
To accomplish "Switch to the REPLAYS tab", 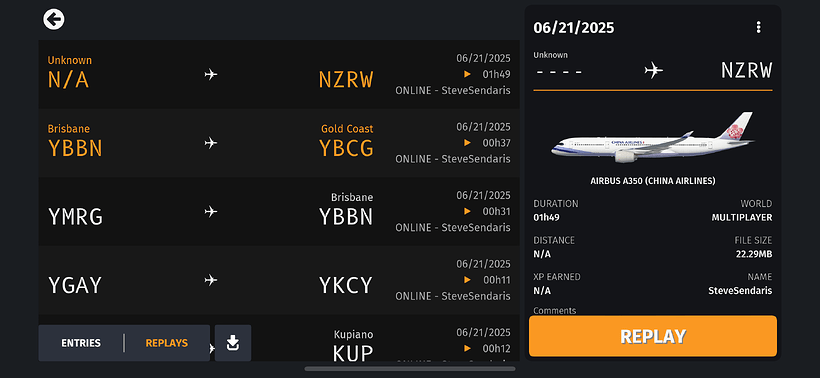I will point(166,343).
